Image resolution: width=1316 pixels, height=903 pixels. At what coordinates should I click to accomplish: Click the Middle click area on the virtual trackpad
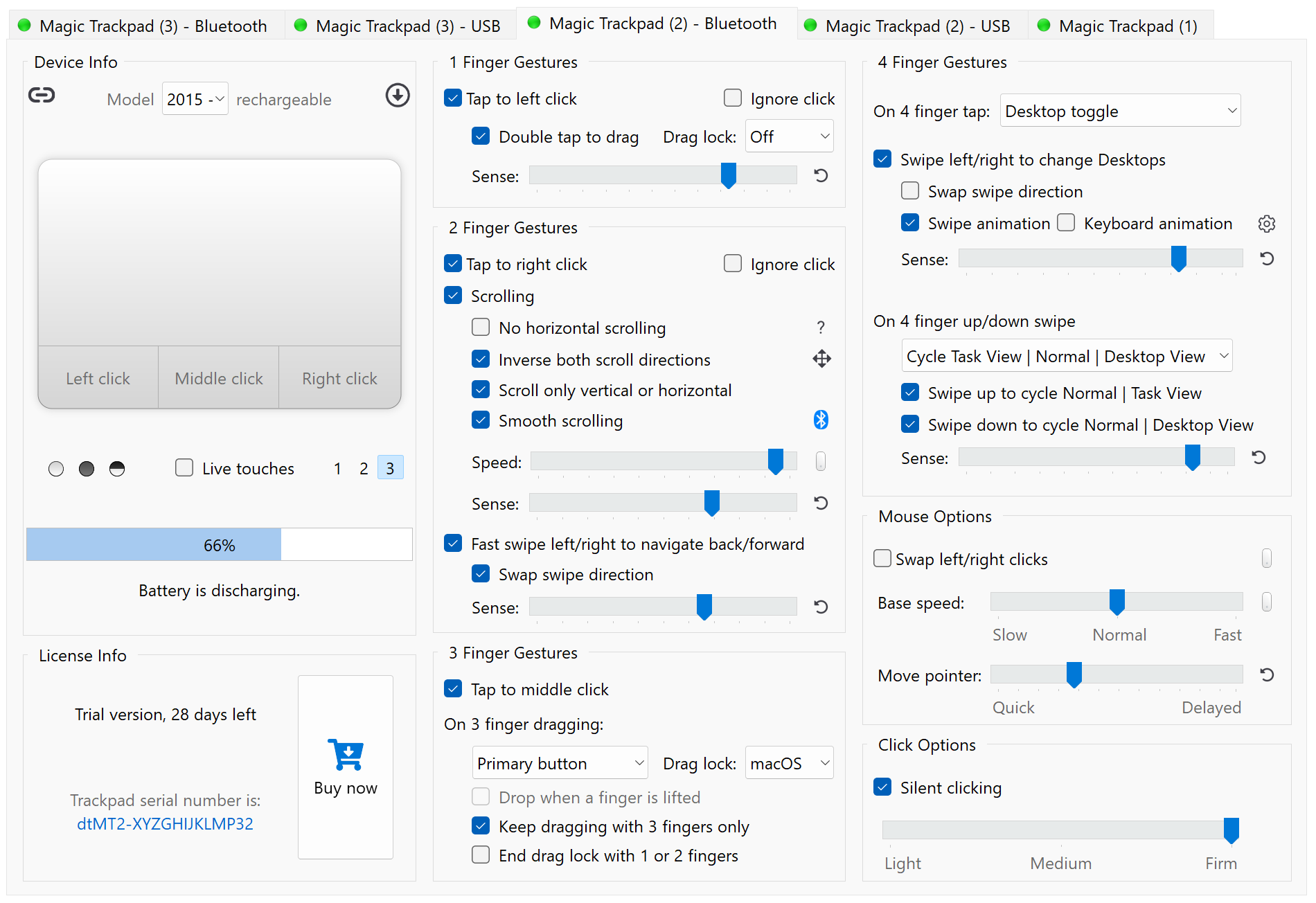(x=217, y=377)
